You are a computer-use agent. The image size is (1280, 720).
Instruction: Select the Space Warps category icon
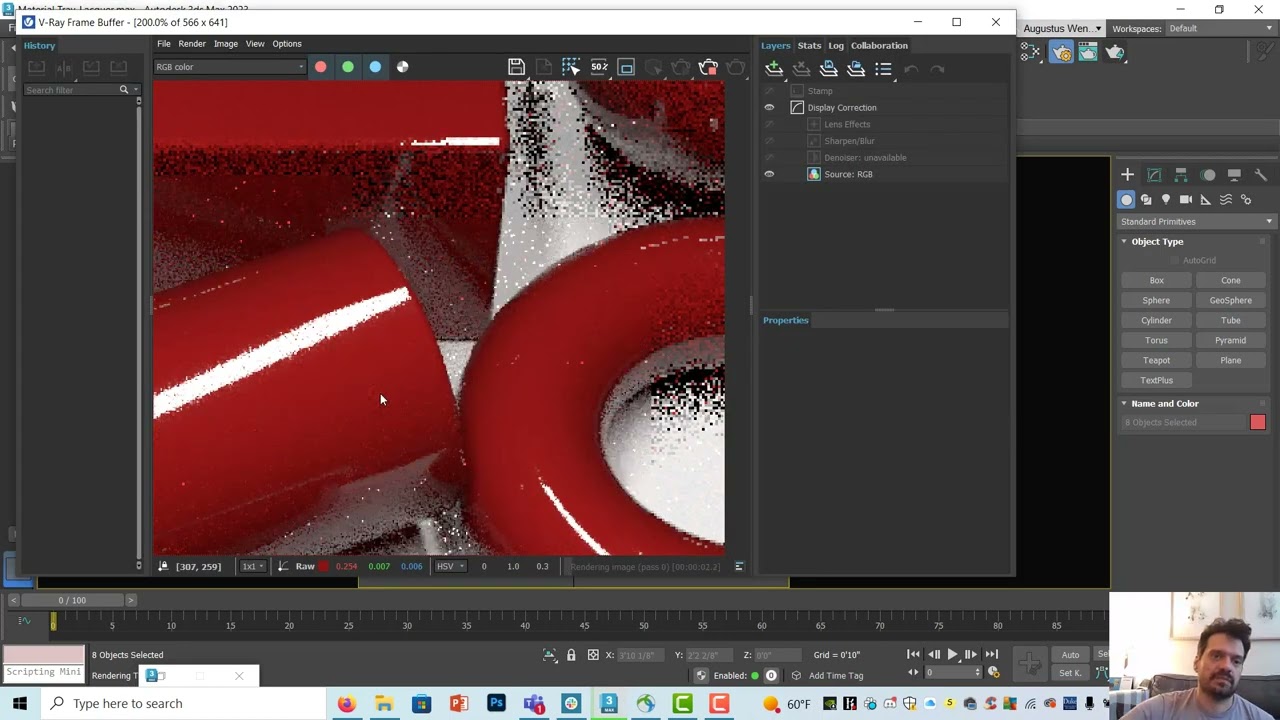(1226, 200)
